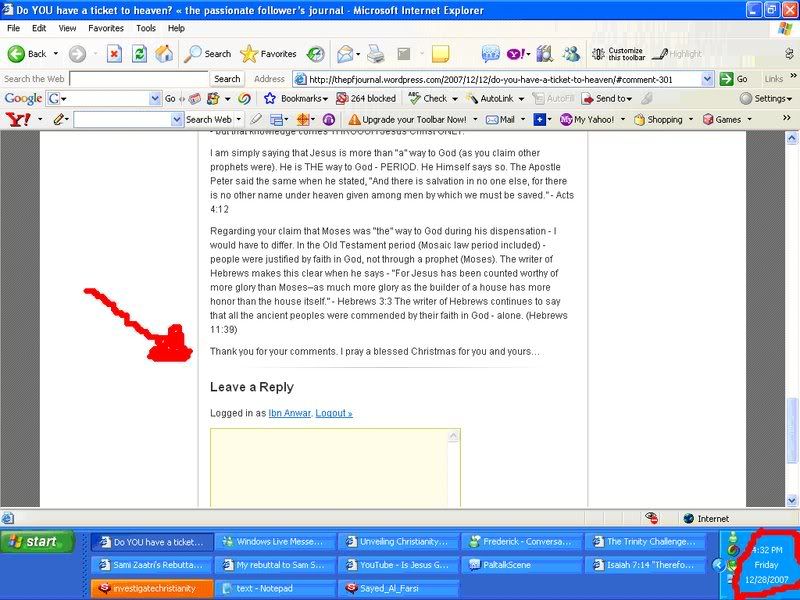The width and height of the screenshot is (800, 600).
Task: Open the Search pane magnifier icon
Action: point(193,54)
